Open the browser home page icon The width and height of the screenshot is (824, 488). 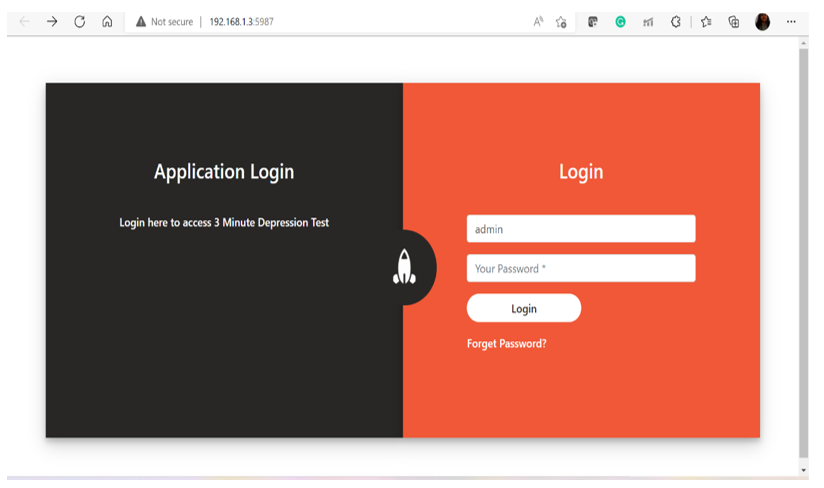[x=107, y=21]
